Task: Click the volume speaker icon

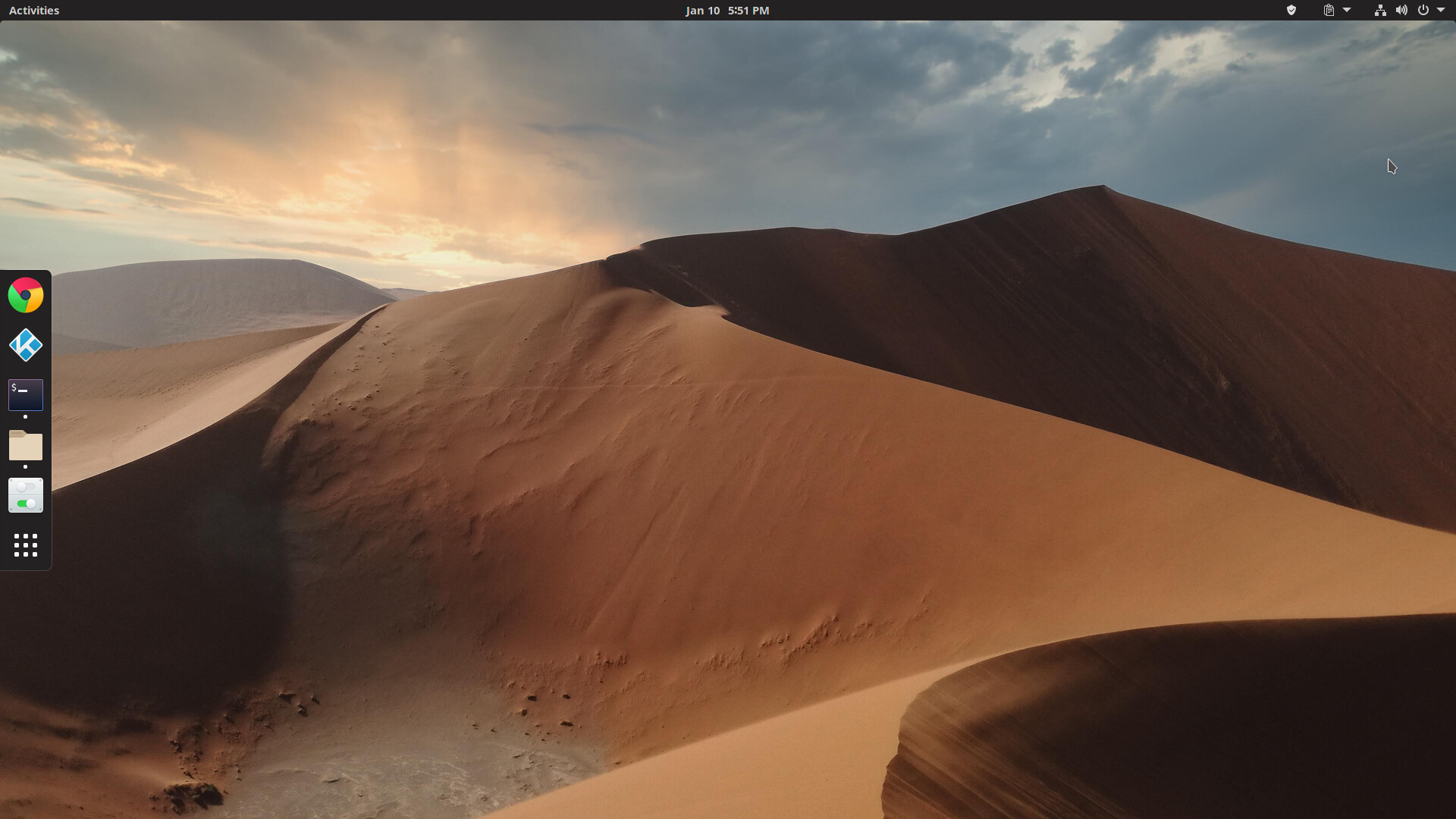Action: [1401, 10]
